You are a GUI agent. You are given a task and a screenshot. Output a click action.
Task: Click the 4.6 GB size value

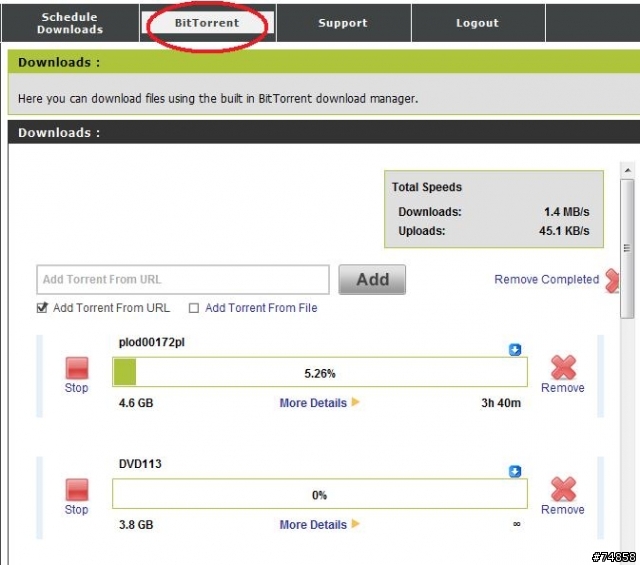[136, 403]
